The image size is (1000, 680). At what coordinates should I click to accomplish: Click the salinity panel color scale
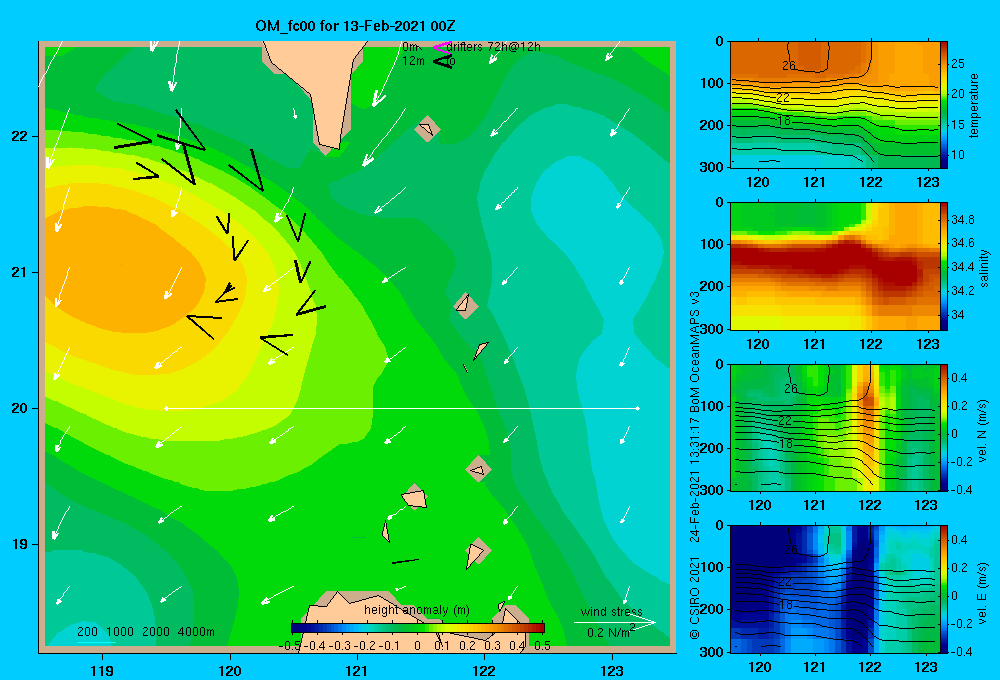(944, 267)
